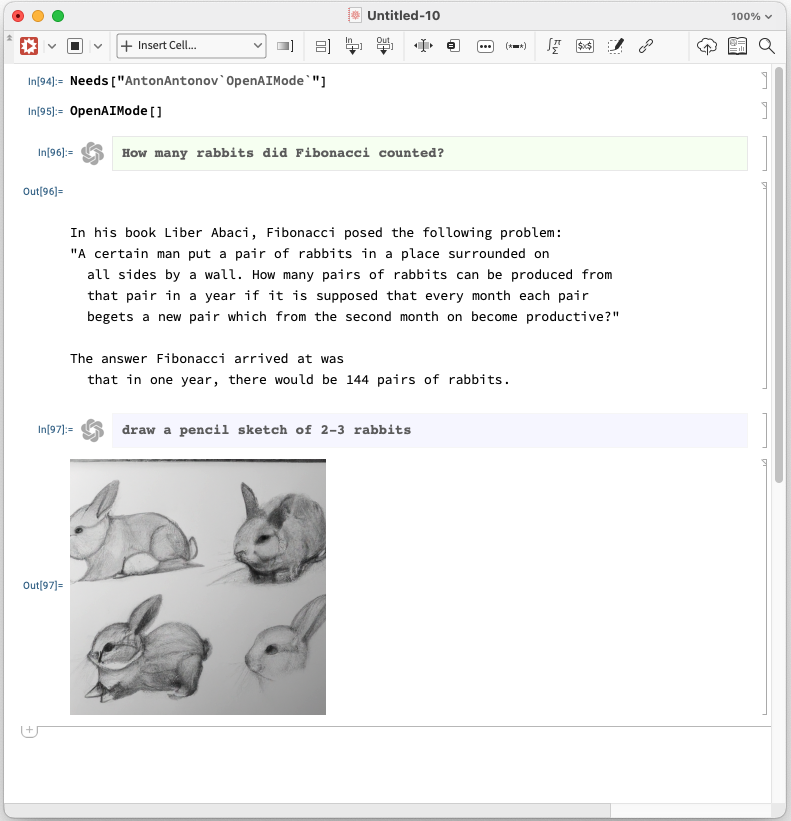The image size is (791, 821).
Task: Open the documentation book icon
Action: 737,46
